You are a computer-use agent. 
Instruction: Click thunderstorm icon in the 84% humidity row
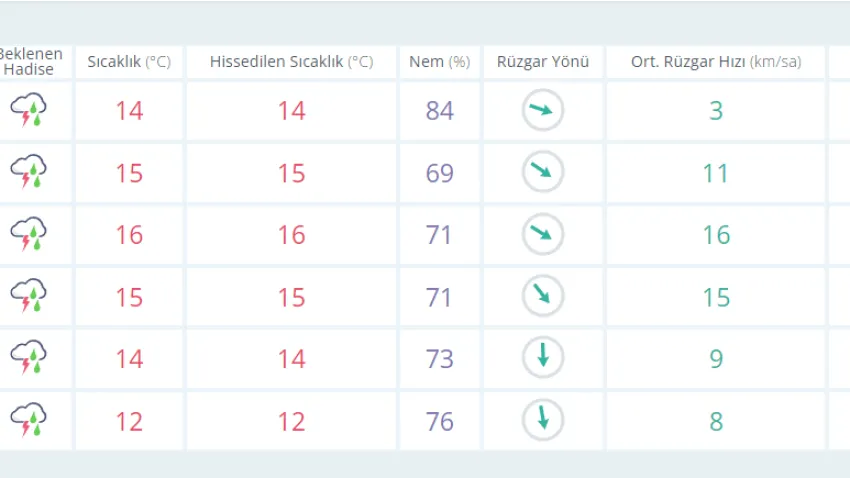click(29, 110)
